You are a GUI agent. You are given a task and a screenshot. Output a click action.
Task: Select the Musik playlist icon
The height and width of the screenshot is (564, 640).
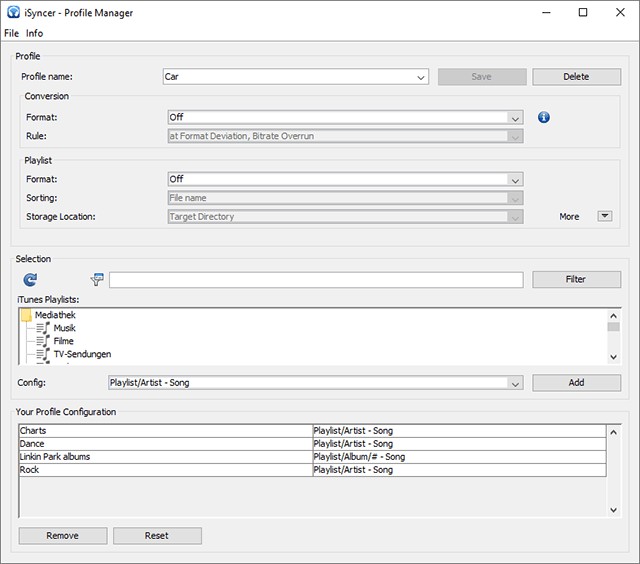click(x=43, y=328)
